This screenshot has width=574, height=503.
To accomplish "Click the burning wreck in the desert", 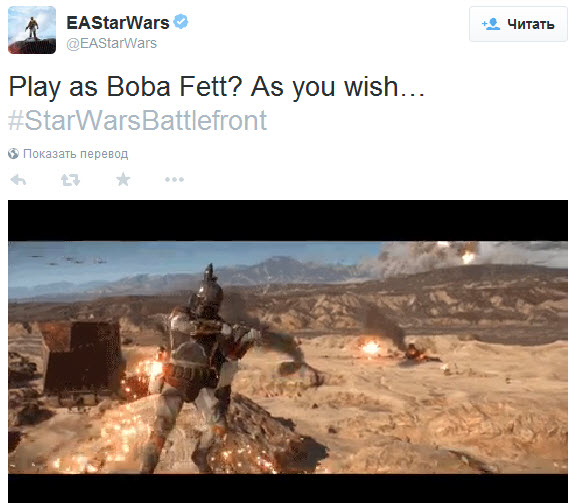I will click(x=417, y=352).
